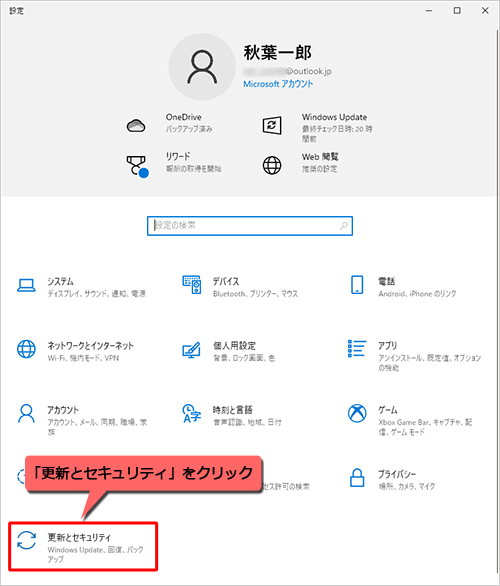500x586 pixels.
Task: Open デバイス keyboard and speaker icon
Action: [x=192, y=285]
